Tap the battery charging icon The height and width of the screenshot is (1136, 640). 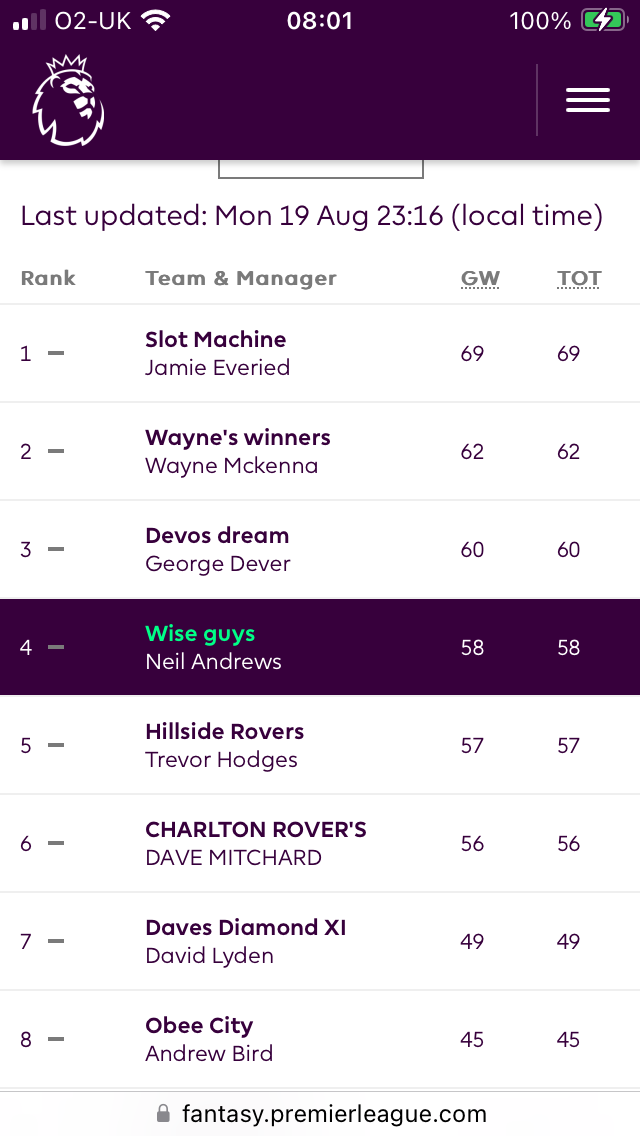tap(603, 21)
